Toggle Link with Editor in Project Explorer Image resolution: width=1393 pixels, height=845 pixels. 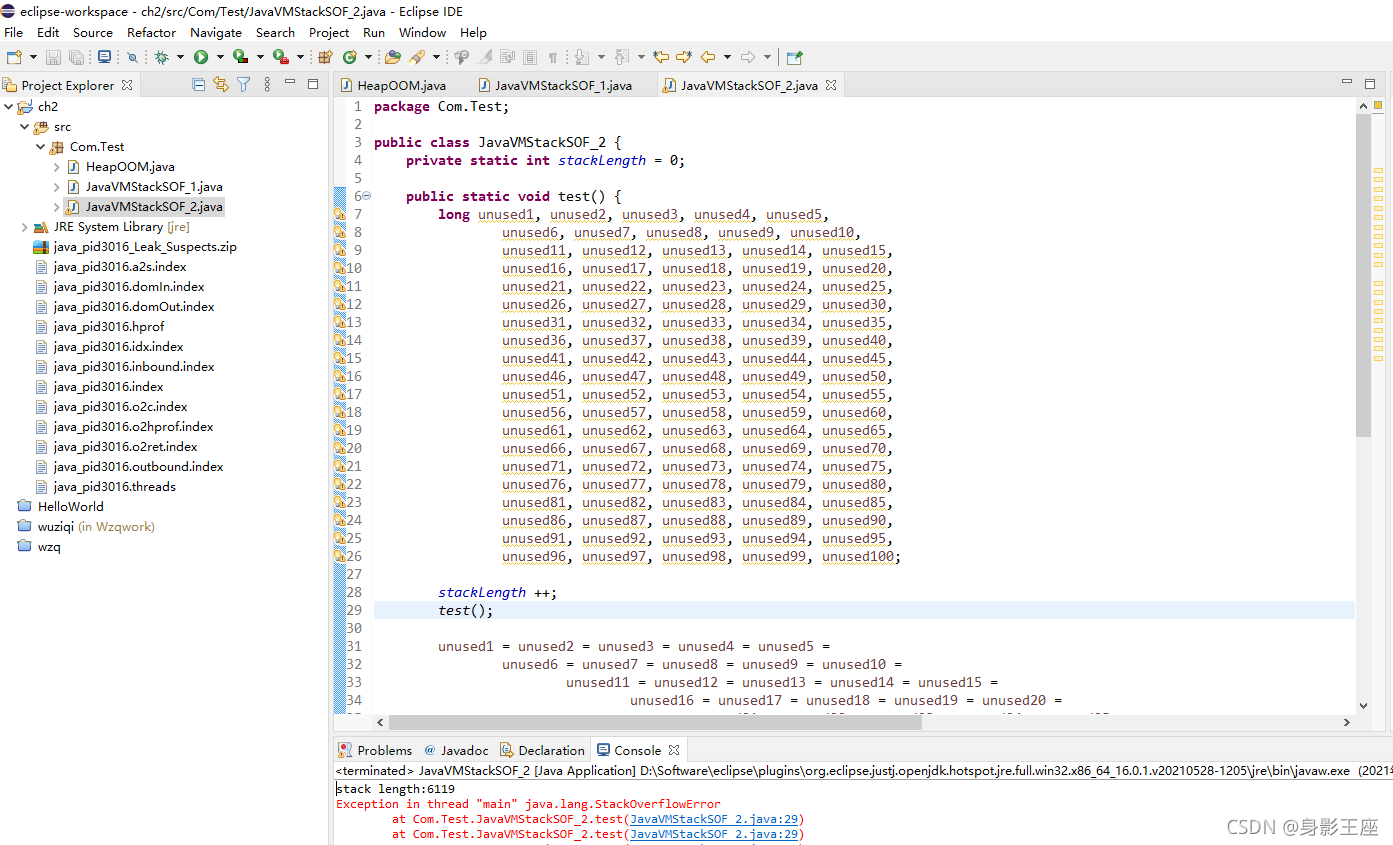(221, 85)
